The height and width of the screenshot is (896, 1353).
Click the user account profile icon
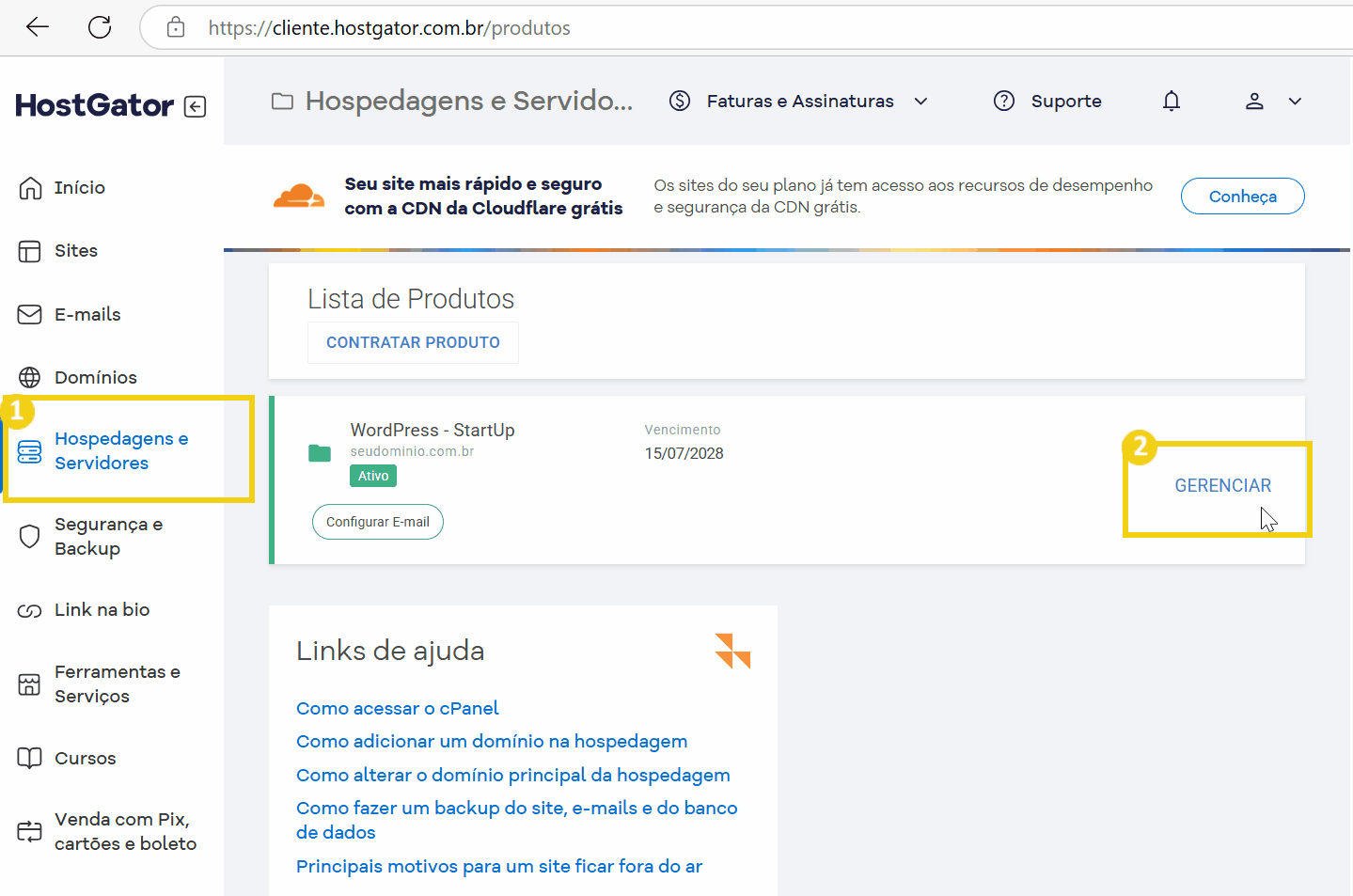click(x=1254, y=101)
